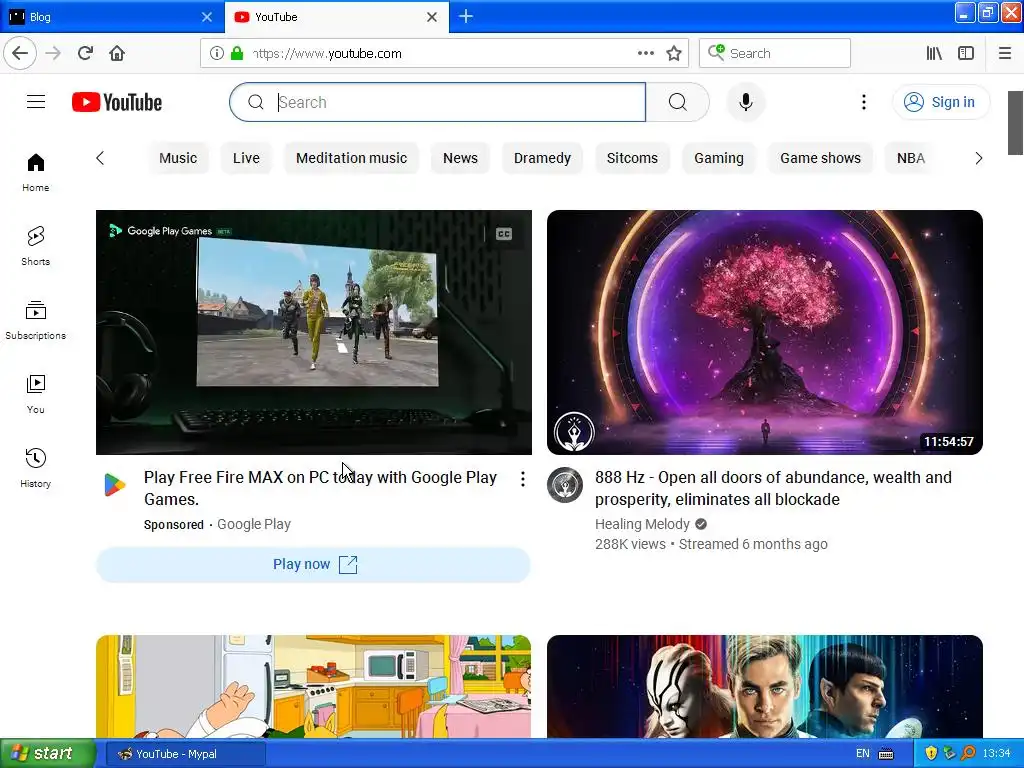Screen dimensions: 1024x768
Task: Bookmark this page with the star
Action: (x=674, y=53)
